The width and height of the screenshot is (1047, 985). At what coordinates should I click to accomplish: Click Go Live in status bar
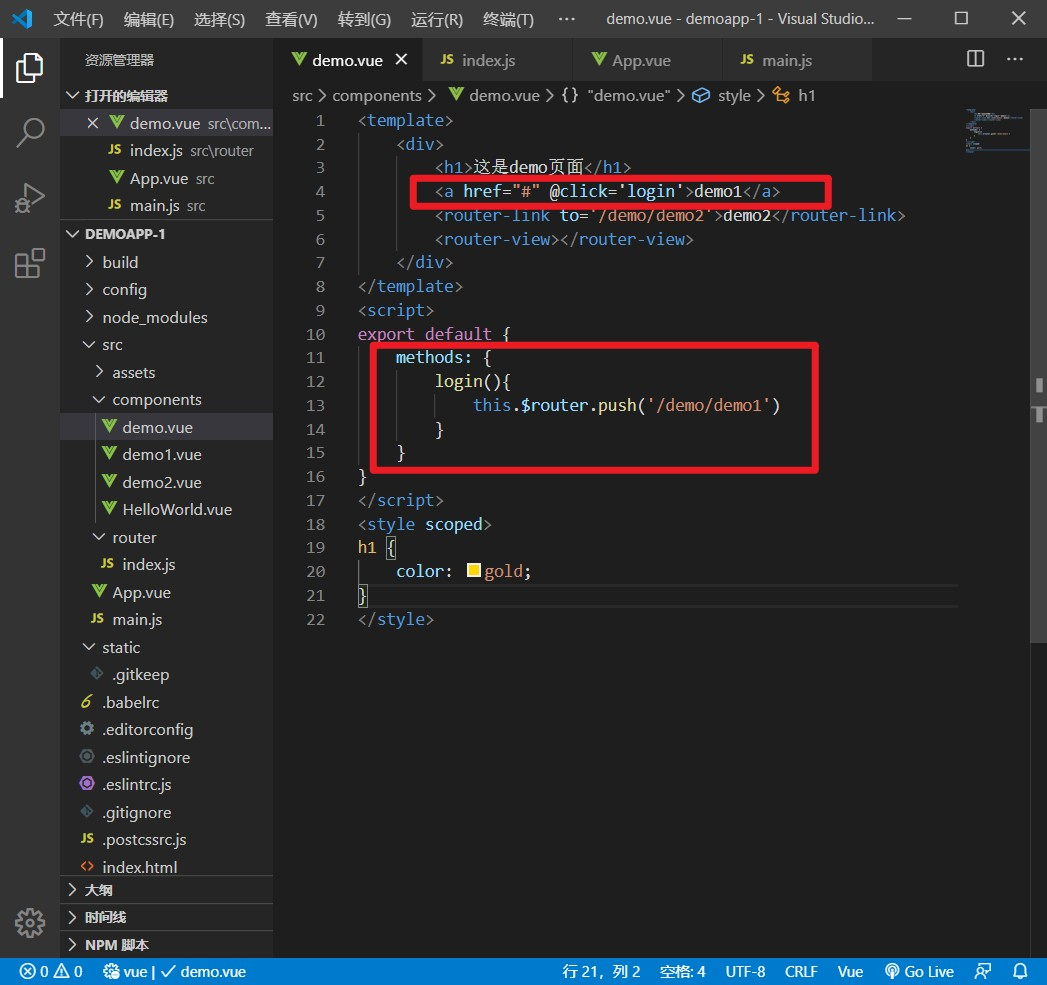click(919, 971)
